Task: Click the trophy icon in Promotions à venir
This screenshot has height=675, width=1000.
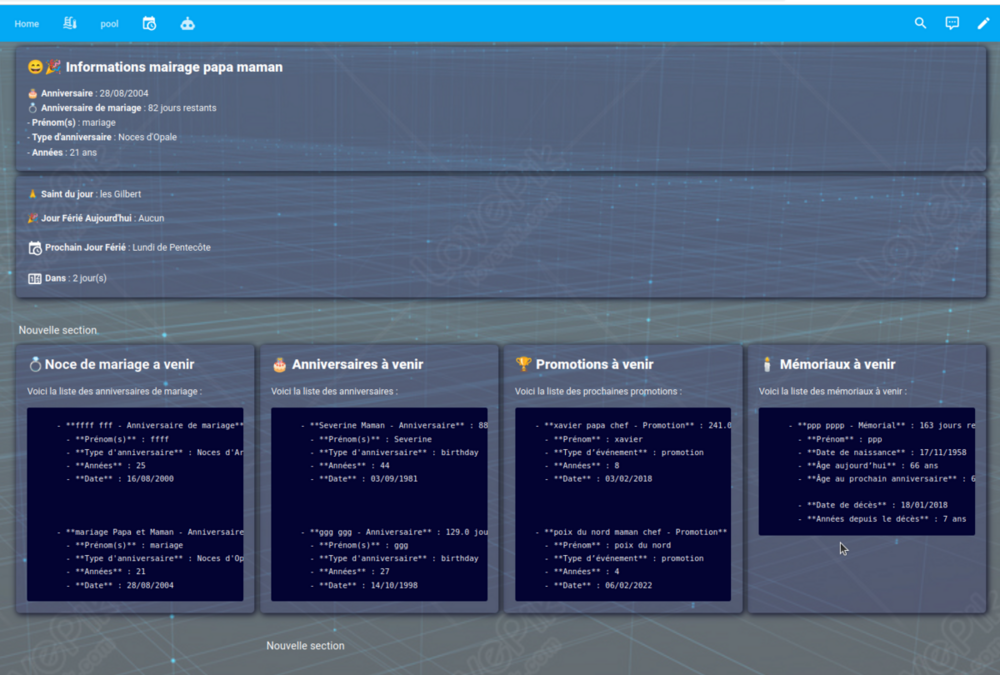Action: click(x=524, y=364)
